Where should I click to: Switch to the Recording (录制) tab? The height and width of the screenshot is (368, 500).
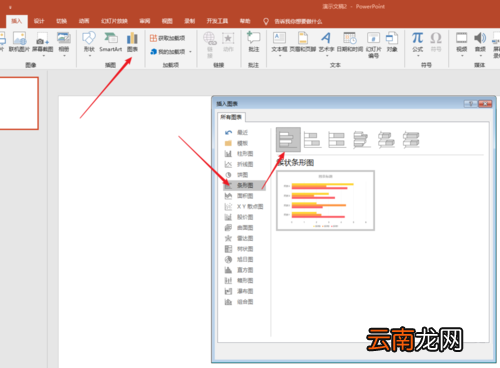(x=190, y=21)
